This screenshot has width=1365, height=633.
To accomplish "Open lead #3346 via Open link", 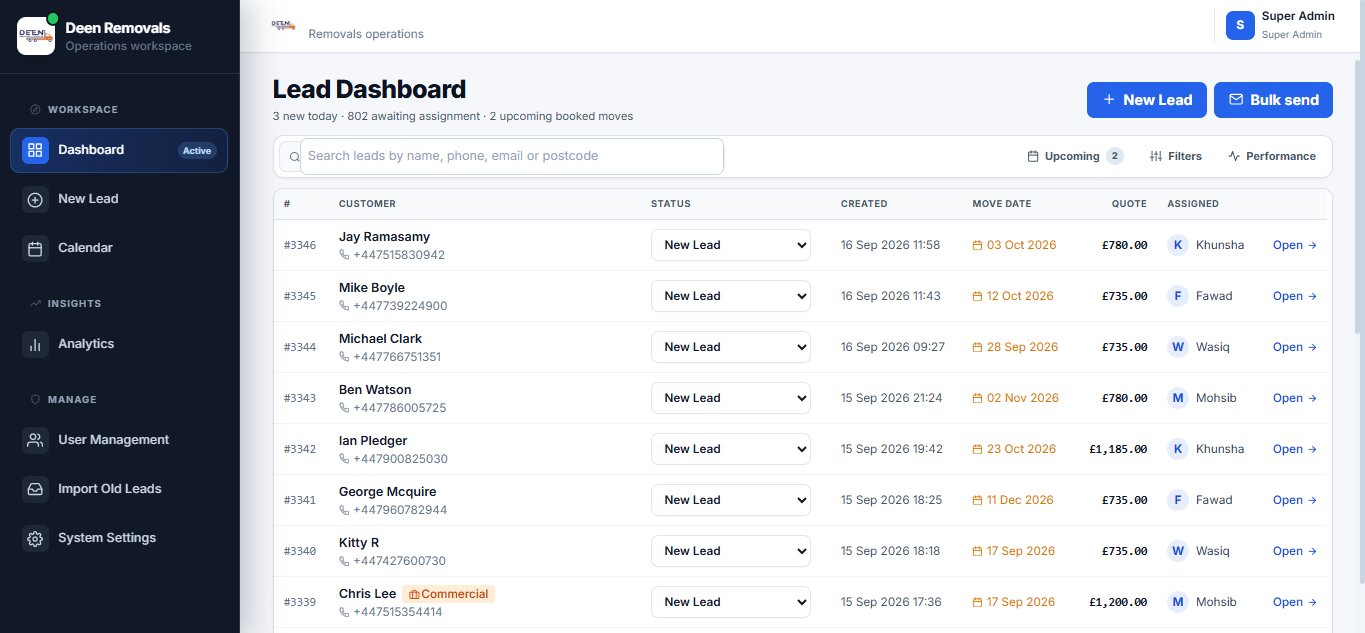I will [x=1295, y=245].
